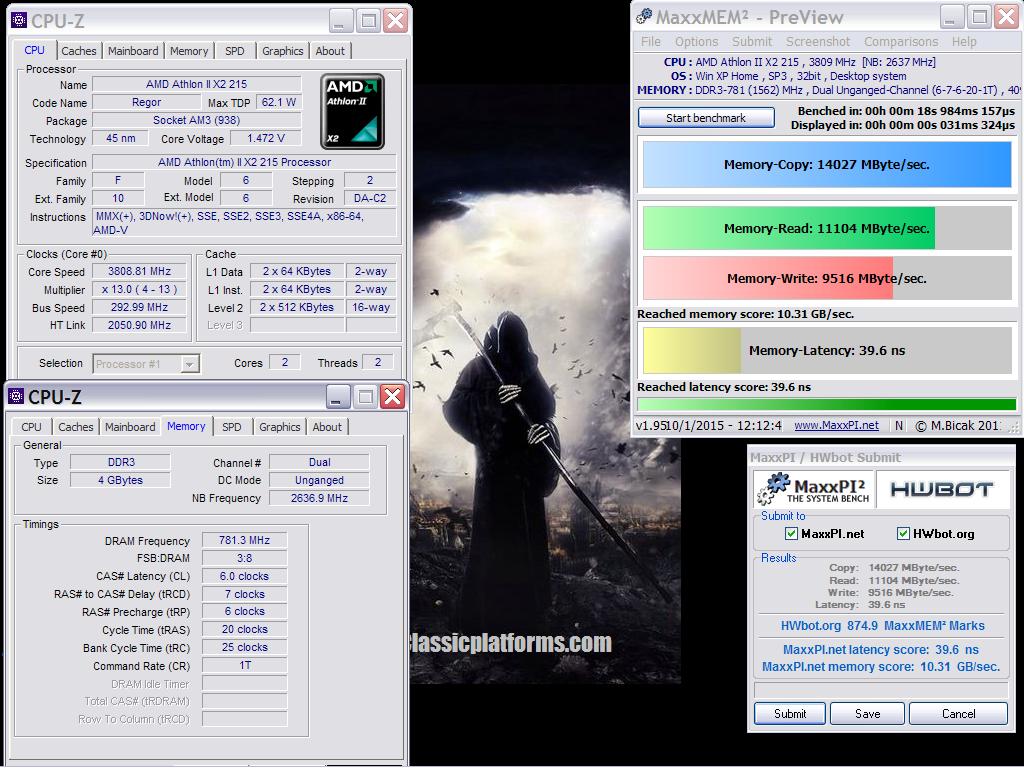Click the Memory-Write 9516 MByte/sec bar

(x=827, y=279)
